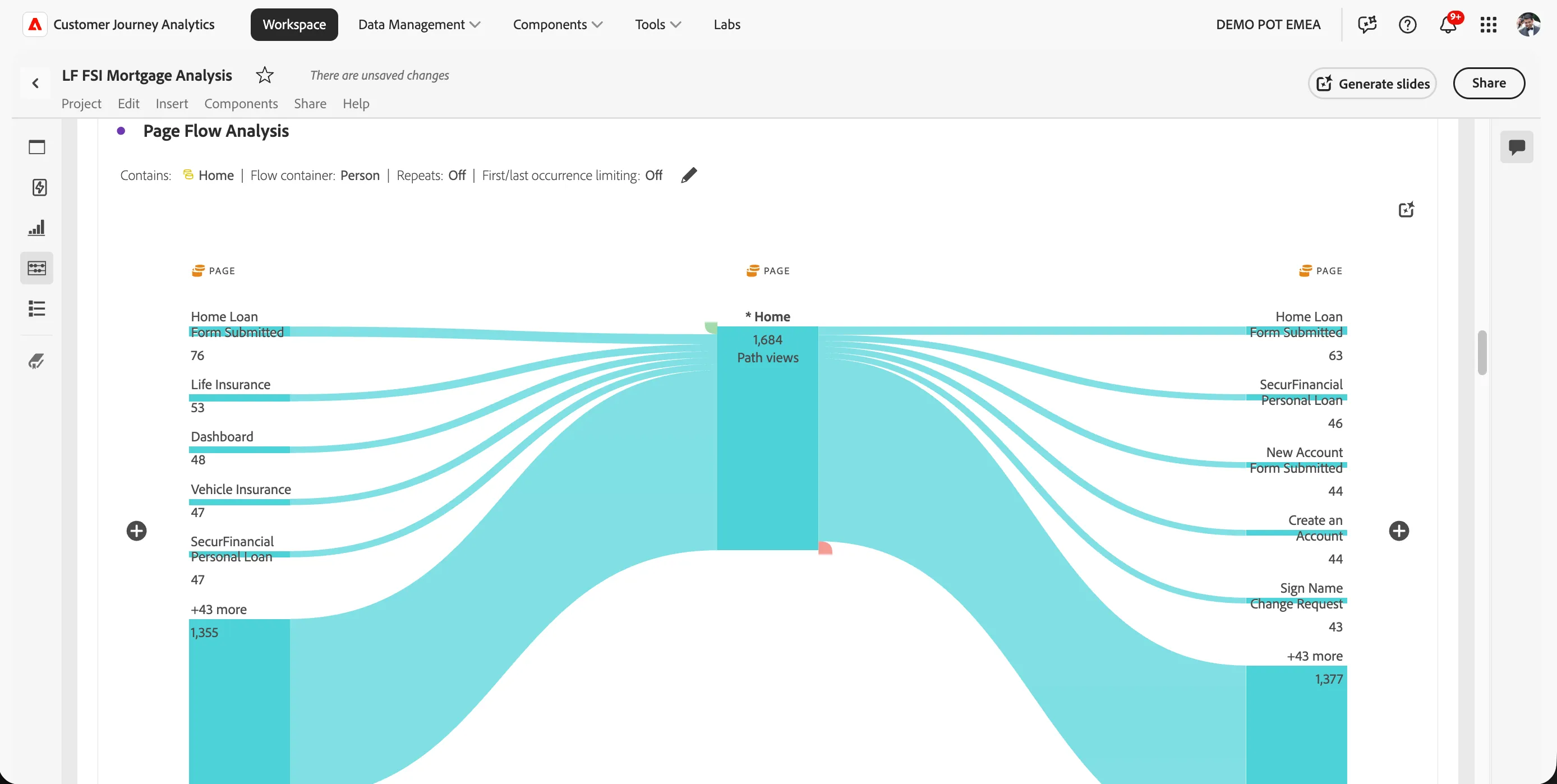The height and width of the screenshot is (784, 1557).
Task: Open the help question mark icon
Action: pos(1407,24)
